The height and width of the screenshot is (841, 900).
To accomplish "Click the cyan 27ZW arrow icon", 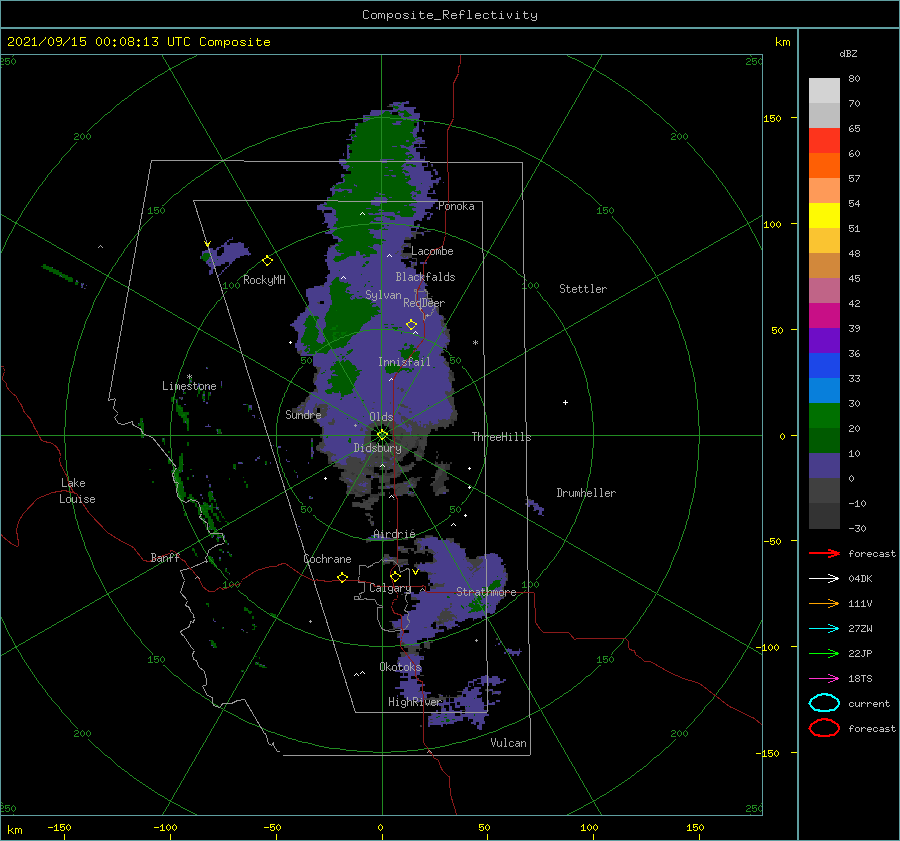I will coord(824,629).
